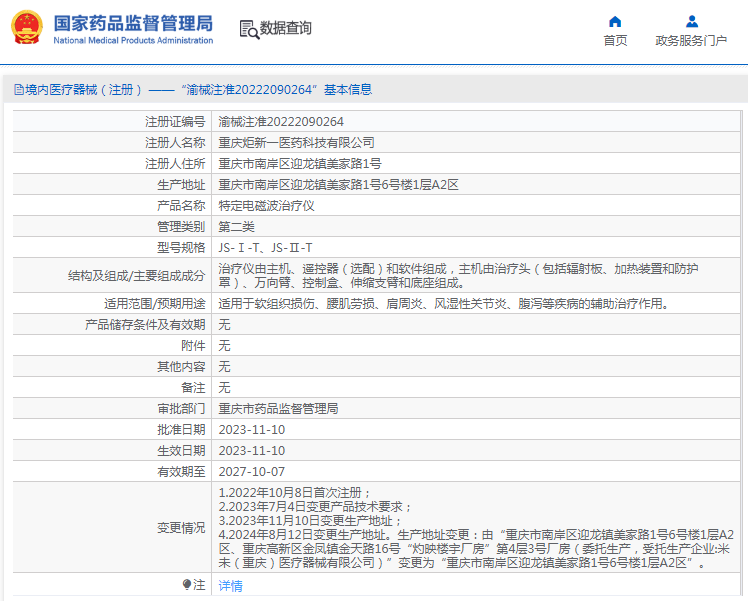Click the 产品储存条件及有效期 label
This screenshot has width=748, height=601.
145,325
